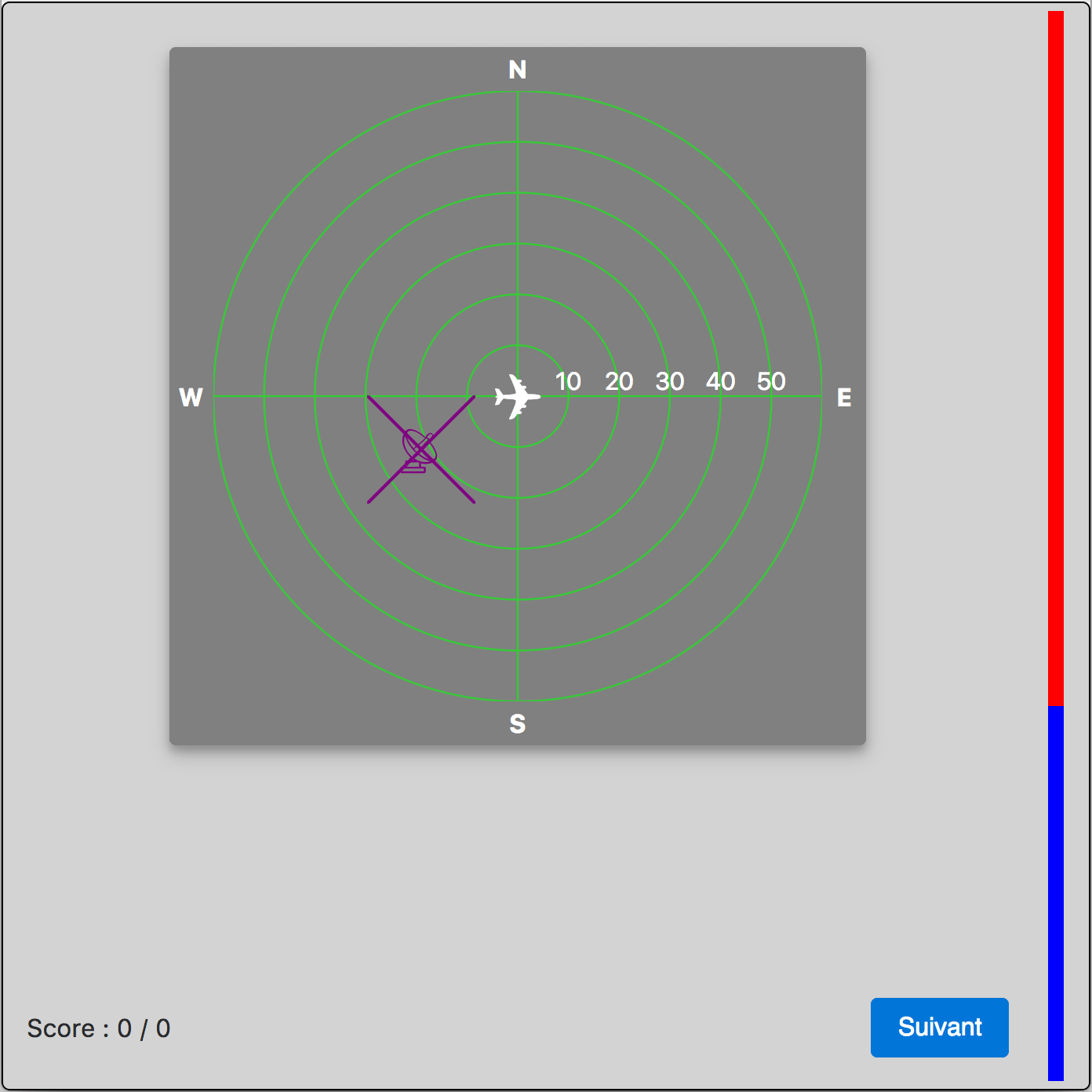Click the S compass label
Screen dimensions: 1092x1092
coord(518,723)
